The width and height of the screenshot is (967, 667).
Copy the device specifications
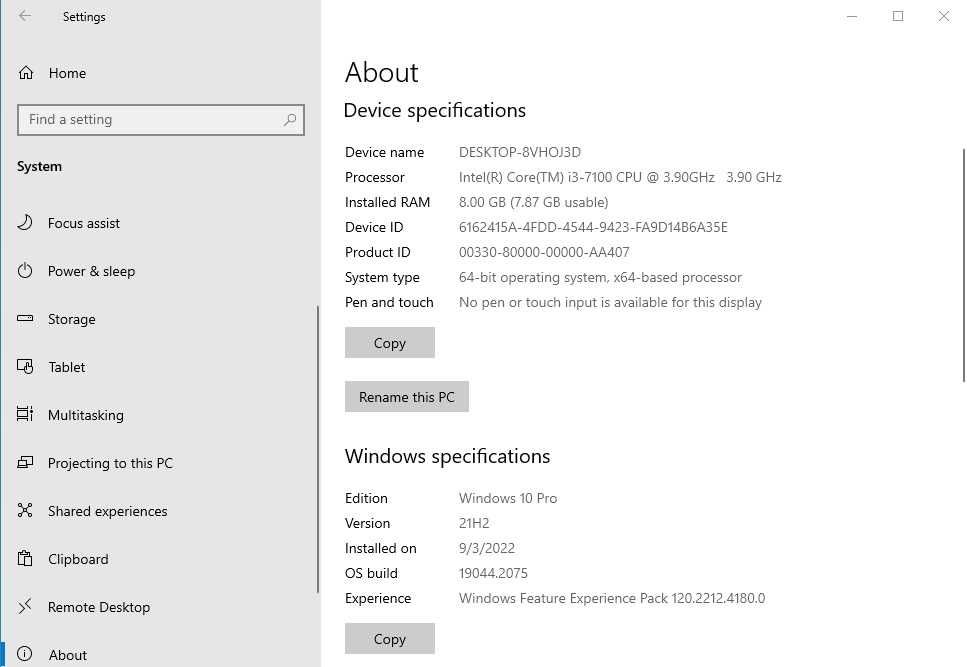(x=390, y=343)
